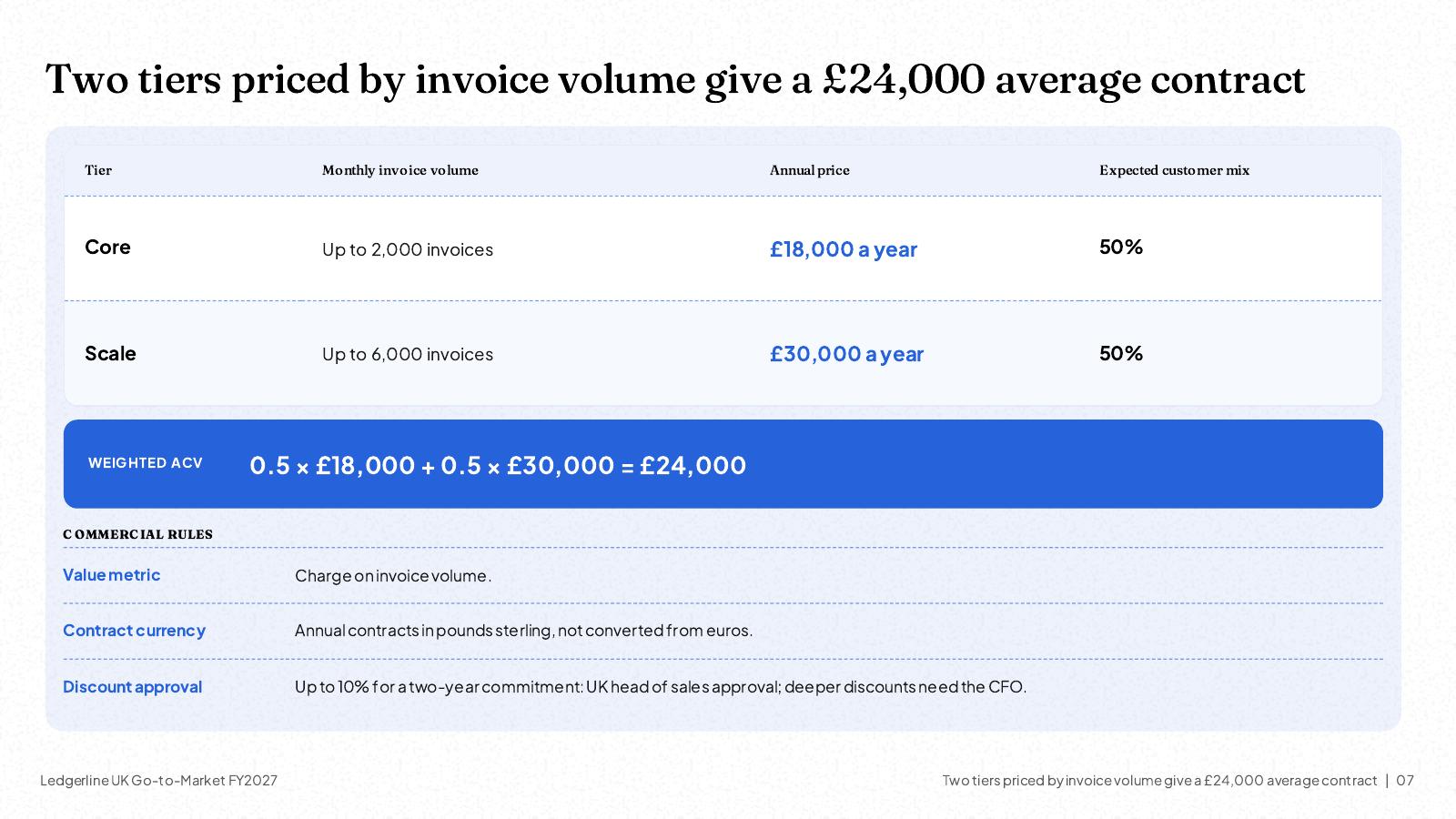Click 'Up to 2,000 invoices' cell

(408, 249)
